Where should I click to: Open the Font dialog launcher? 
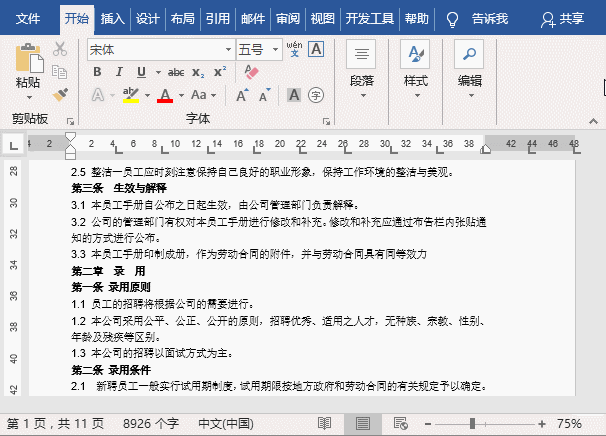pos(327,121)
